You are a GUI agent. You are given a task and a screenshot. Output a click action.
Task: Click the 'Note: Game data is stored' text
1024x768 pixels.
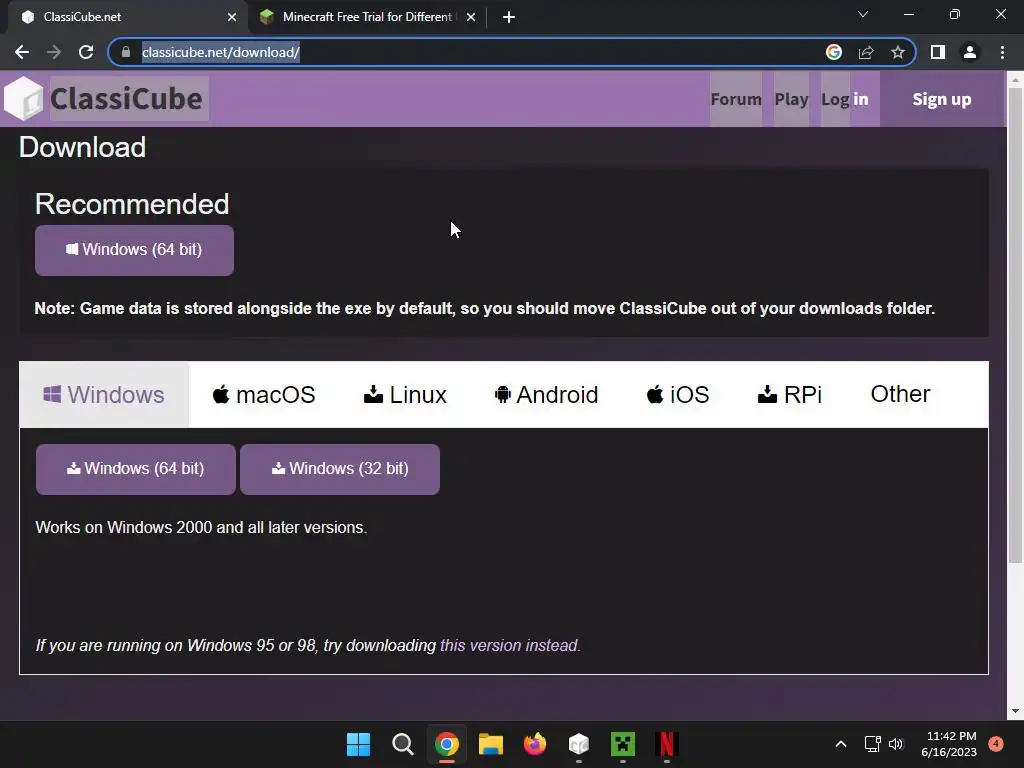(x=485, y=308)
